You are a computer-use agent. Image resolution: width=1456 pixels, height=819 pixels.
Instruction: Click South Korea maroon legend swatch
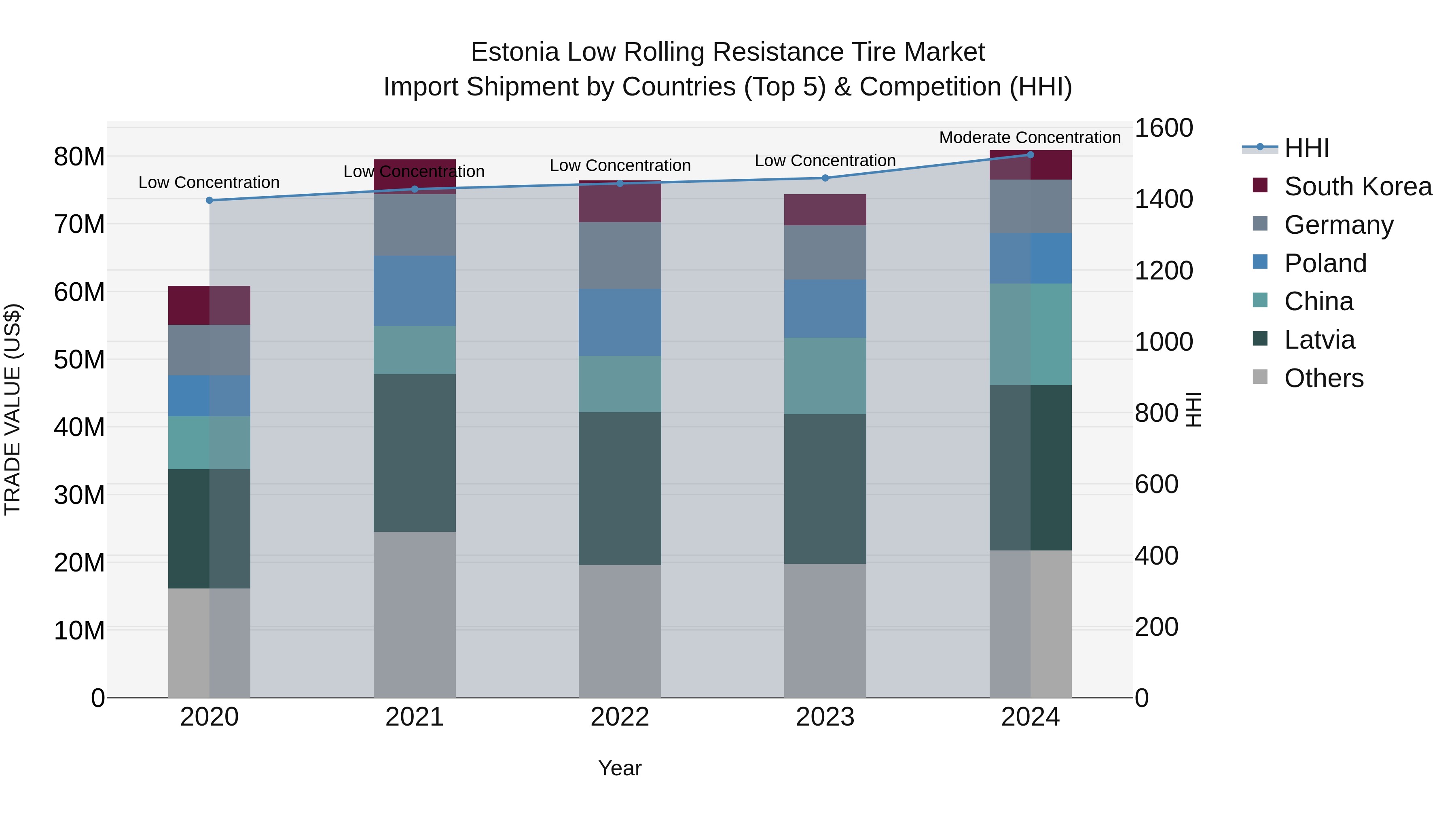pyautogui.click(x=1260, y=185)
